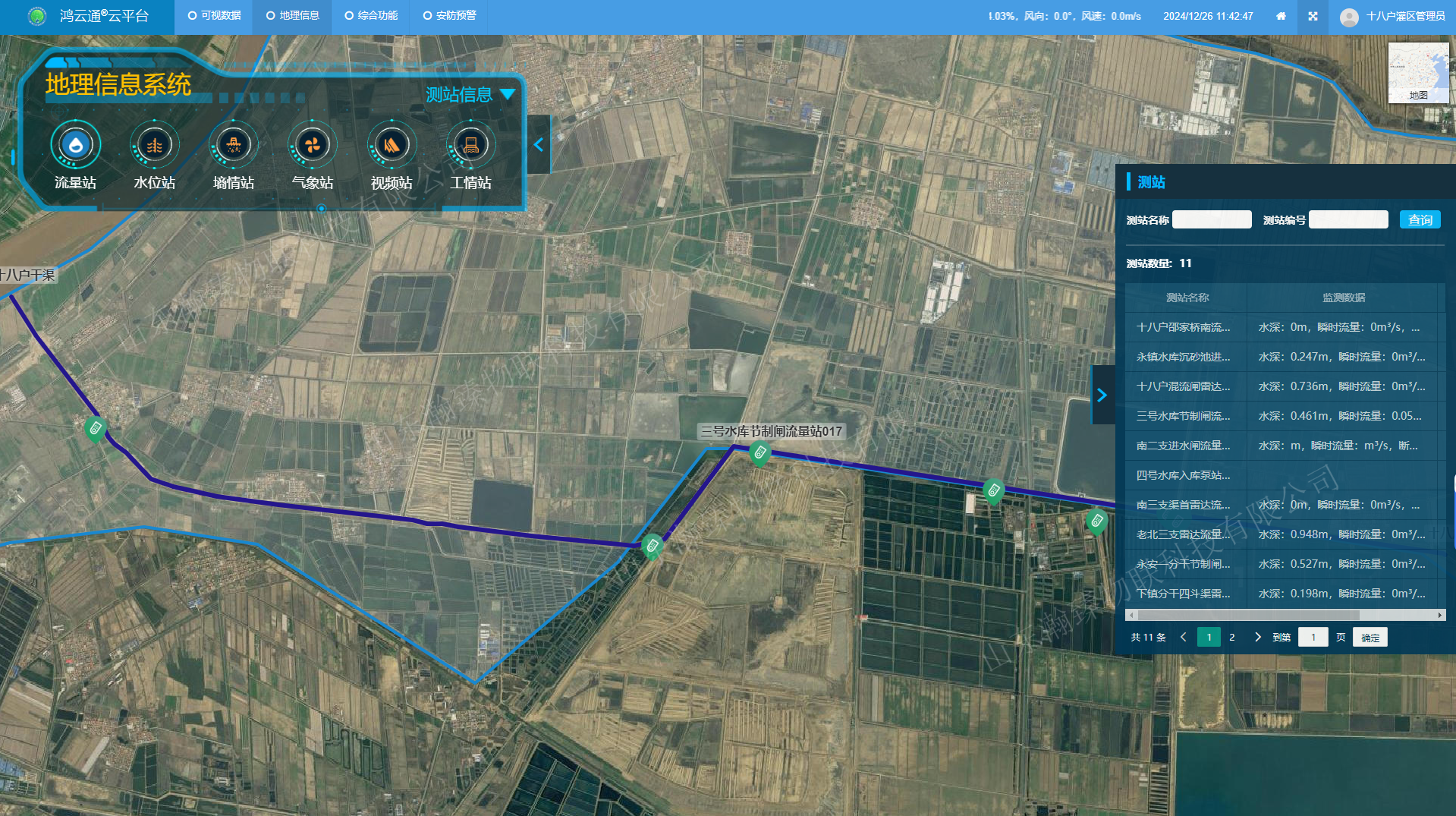
Task: Select the 工情站 engineering station icon
Action: click(470, 145)
